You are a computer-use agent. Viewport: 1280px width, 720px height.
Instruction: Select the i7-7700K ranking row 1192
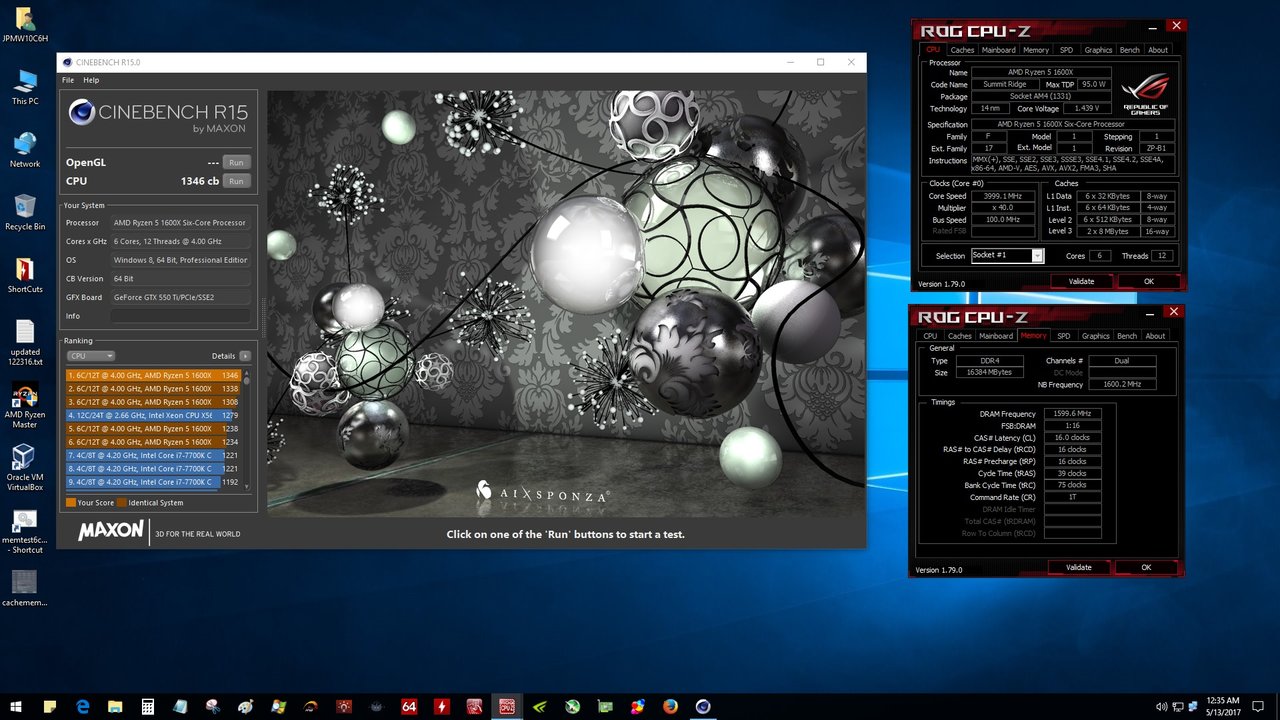tap(153, 482)
